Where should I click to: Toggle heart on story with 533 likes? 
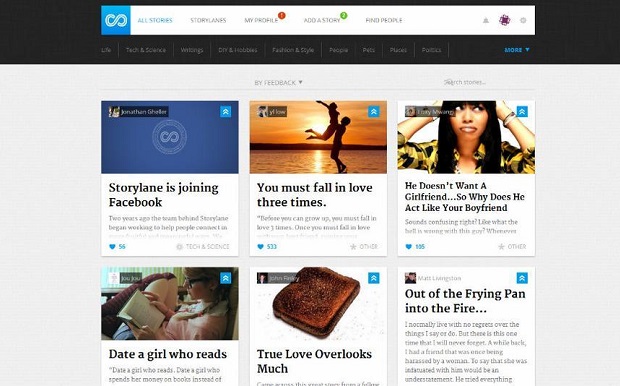click(260, 247)
